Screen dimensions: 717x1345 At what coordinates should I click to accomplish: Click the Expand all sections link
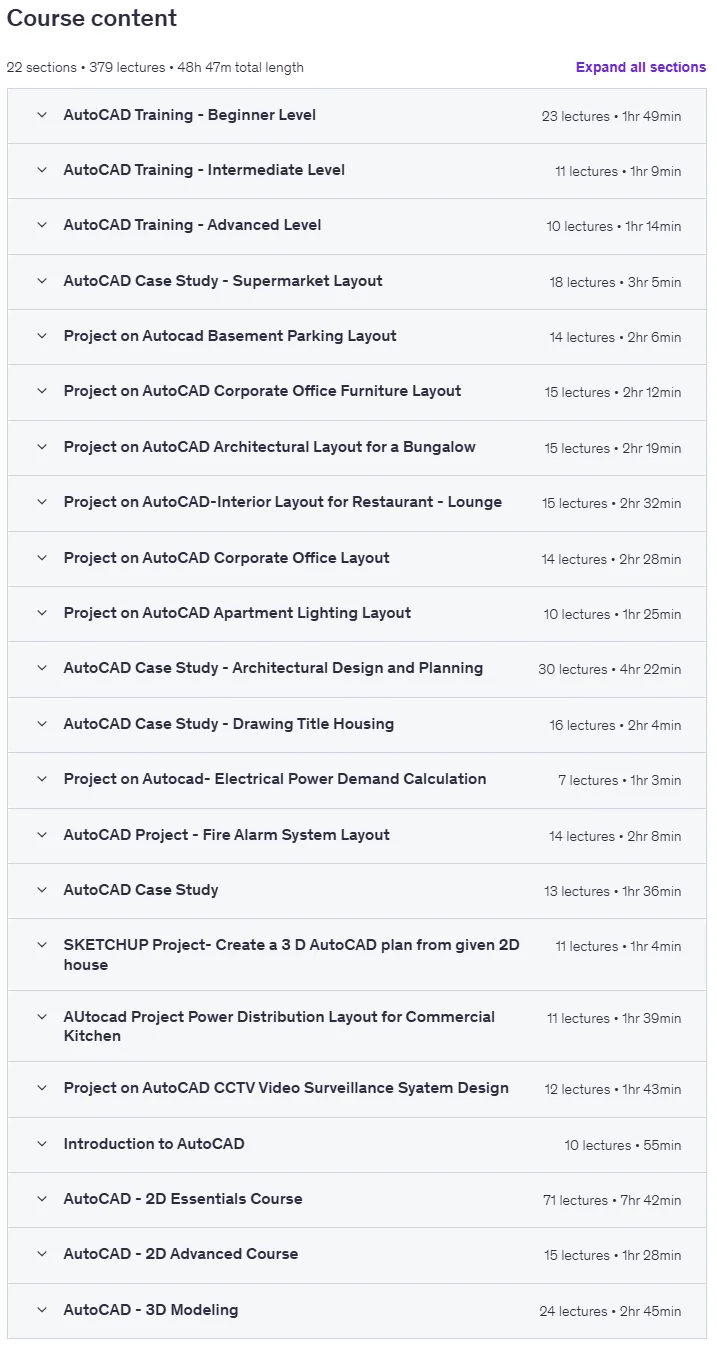tap(641, 67)
